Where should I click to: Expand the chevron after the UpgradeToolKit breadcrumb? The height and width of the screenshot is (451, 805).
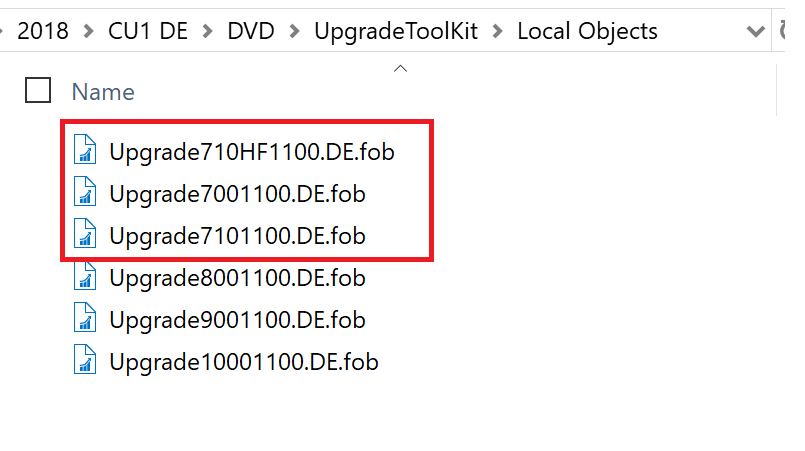[x=498, y=31]
